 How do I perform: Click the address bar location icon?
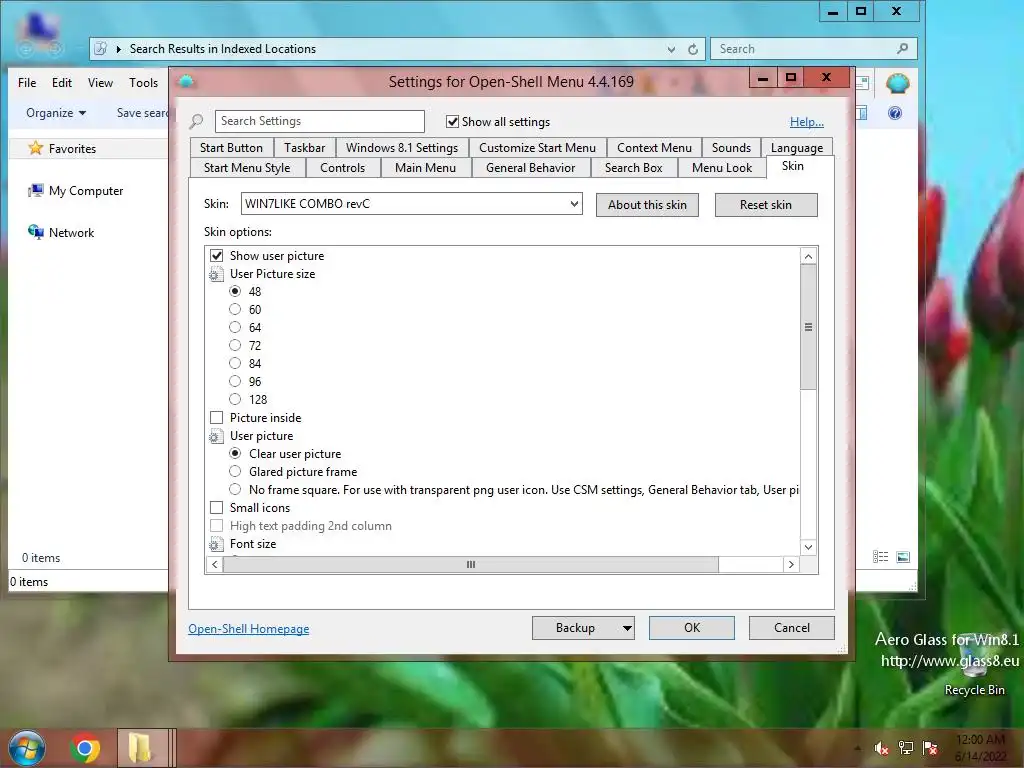101,49
